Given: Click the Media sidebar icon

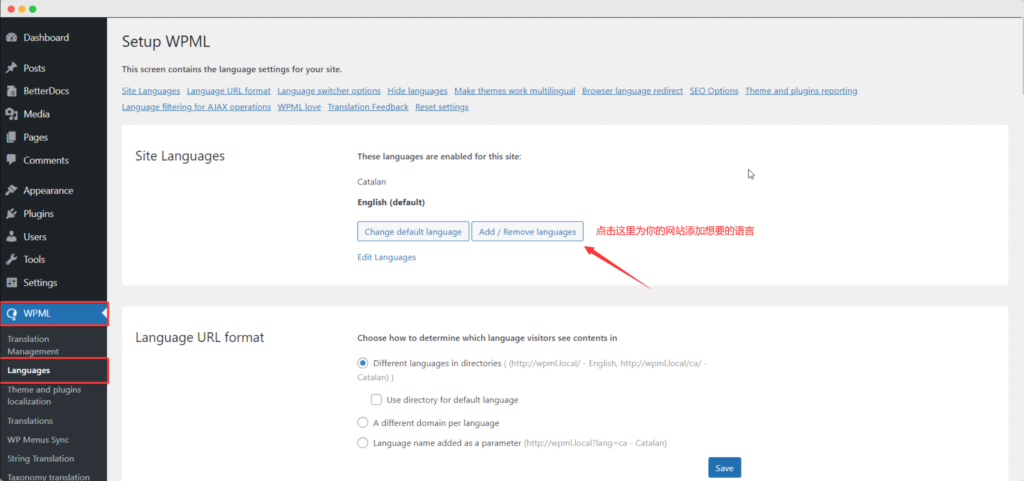Looking at the screenshot, I should (x=11, y=114).
